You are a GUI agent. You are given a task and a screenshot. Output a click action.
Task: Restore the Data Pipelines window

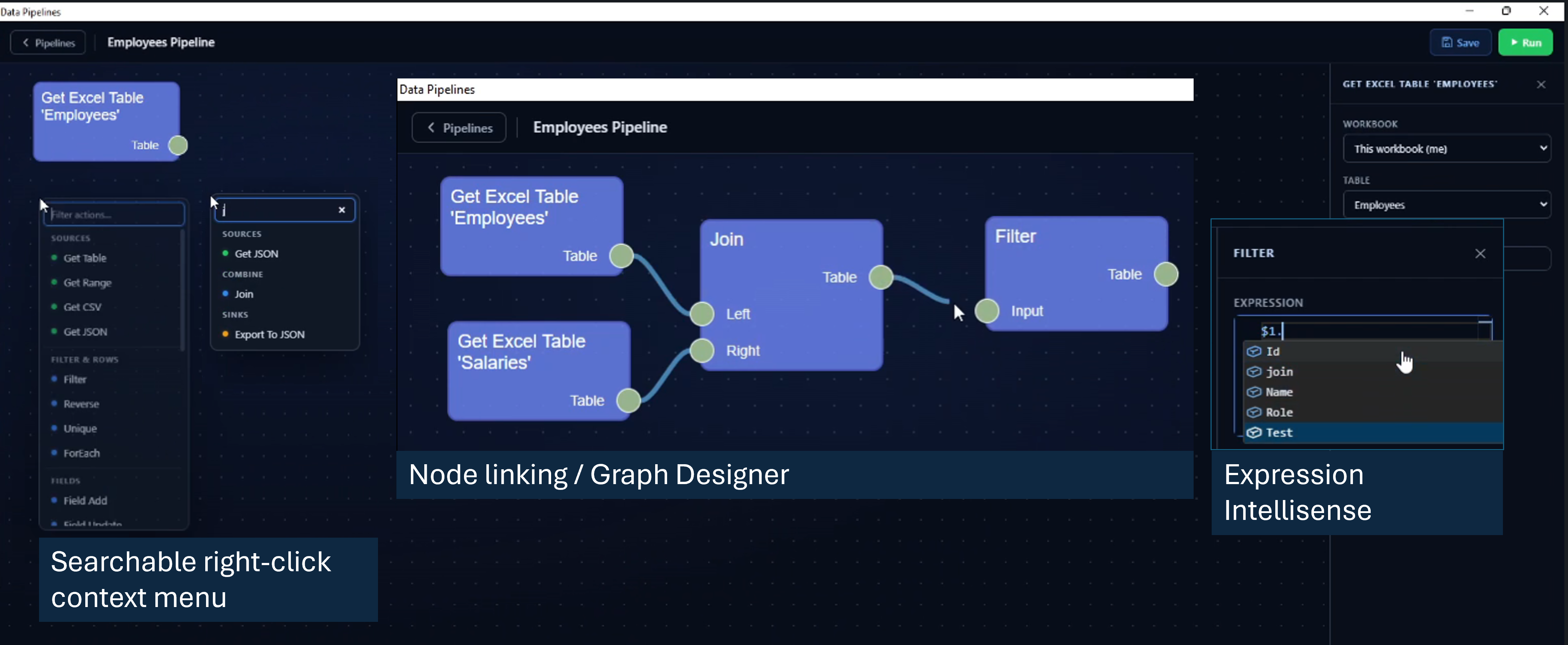point(1506,10)
